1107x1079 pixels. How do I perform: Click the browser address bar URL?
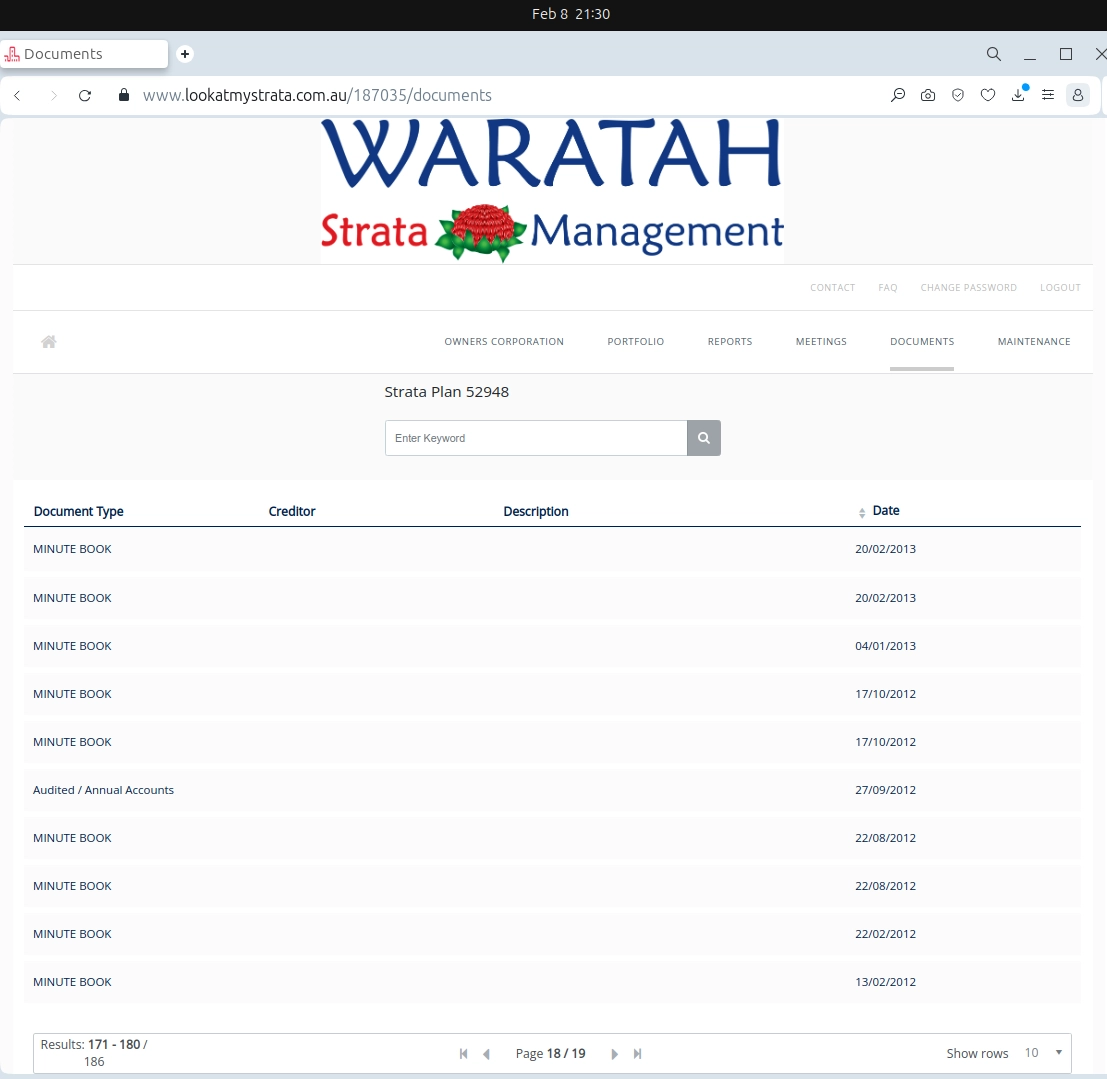[317, 95]
